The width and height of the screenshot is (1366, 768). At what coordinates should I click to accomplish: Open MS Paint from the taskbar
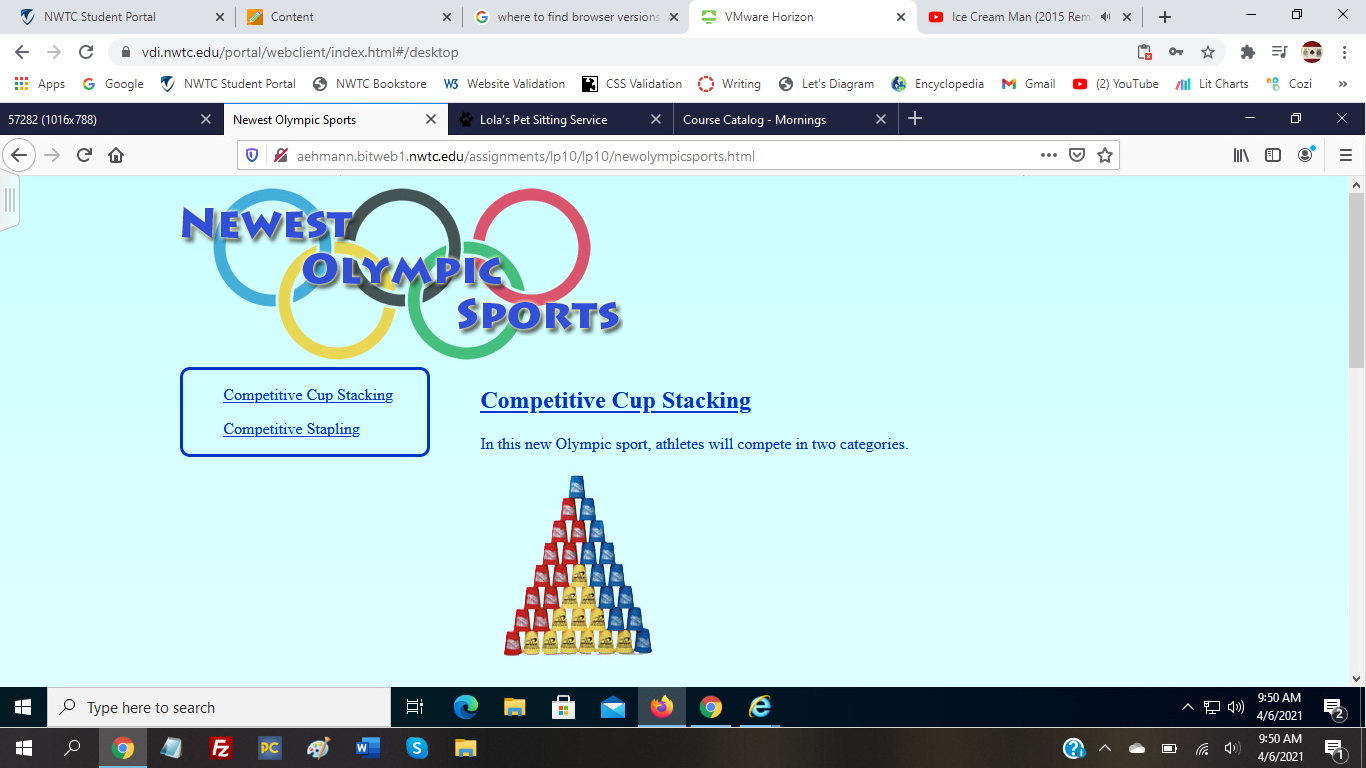318,747
